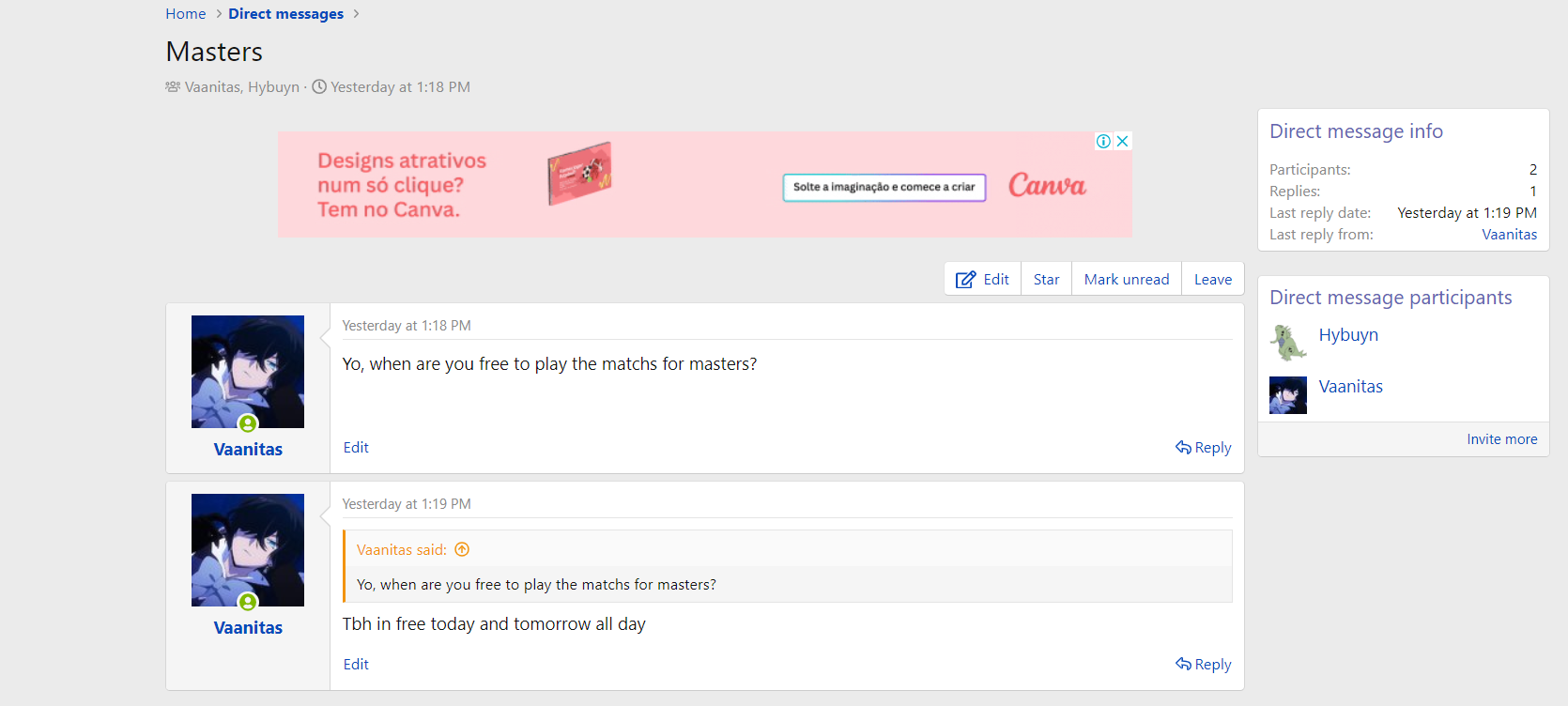The height and width of the screenshot is (706, 1568).
Task: Click Vaanitas's avatar on the first message
Action: click(x=248, y=372)
